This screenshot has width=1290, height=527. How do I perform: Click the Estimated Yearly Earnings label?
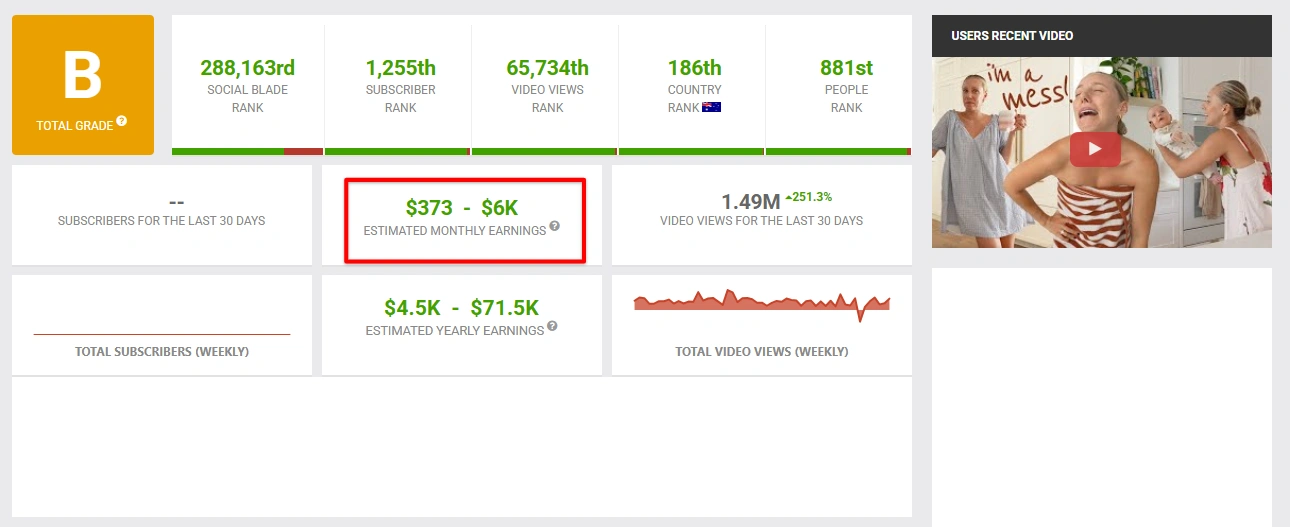(455, 330)
